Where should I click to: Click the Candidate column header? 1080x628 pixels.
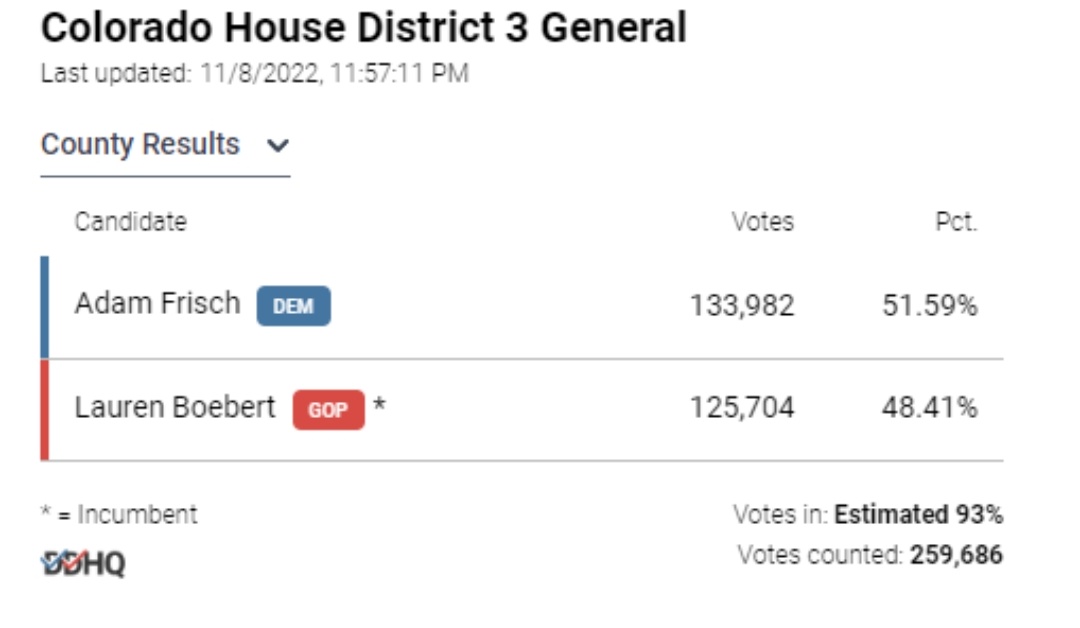tap(131, 222)
